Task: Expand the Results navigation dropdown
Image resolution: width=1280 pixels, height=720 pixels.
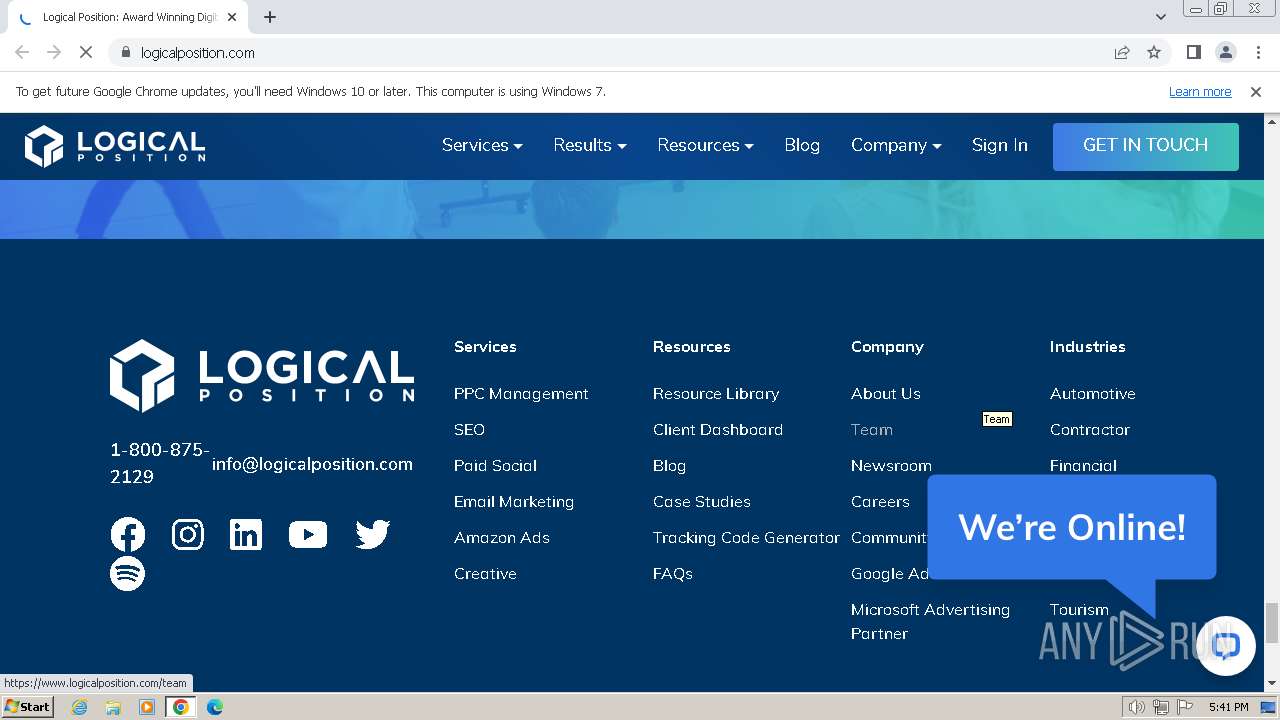Action: (x=590, y=145)
